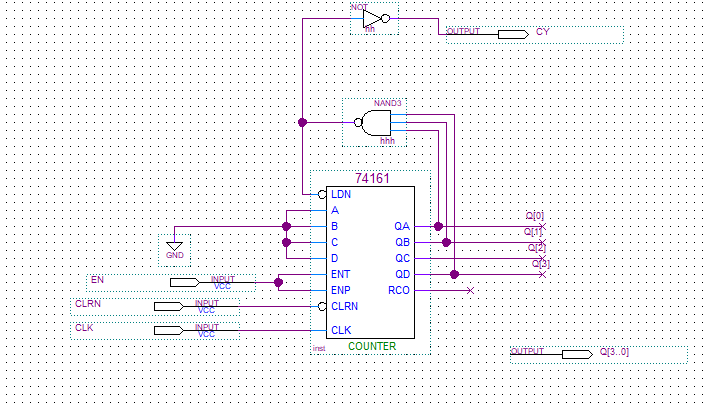Click the junction dot on the QB wire

[x=447, y=243]
